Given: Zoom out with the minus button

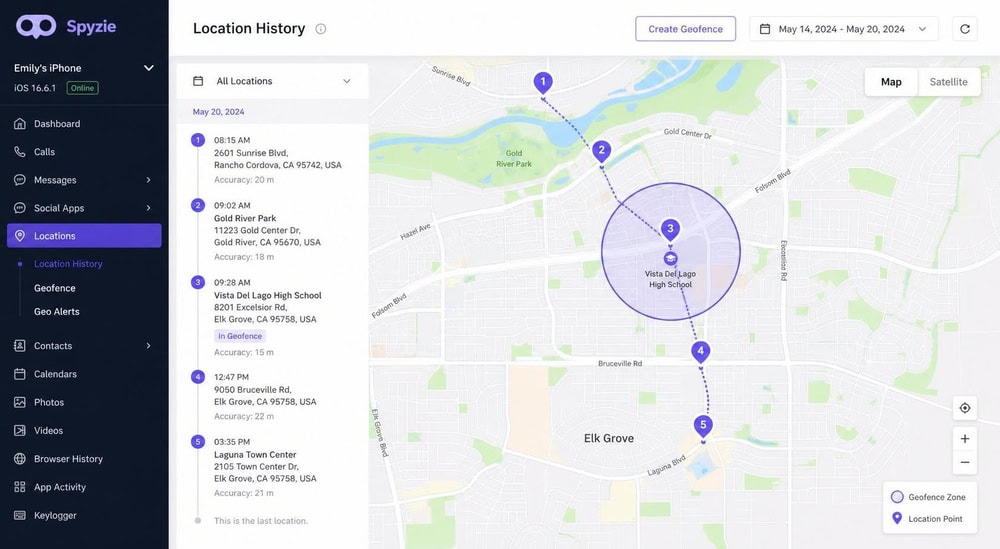Looking at the screenshot, I should click(x=965, y=462).
